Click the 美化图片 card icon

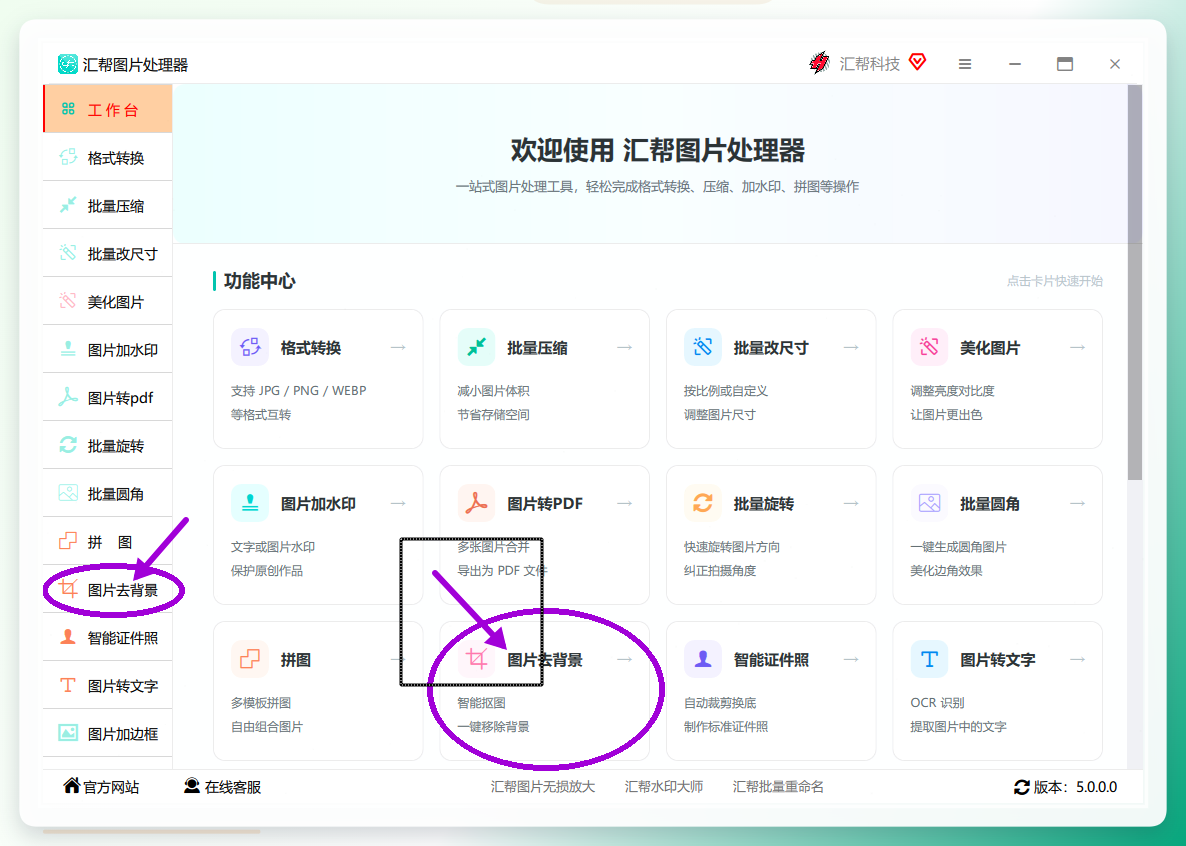[x=930, y=347]
